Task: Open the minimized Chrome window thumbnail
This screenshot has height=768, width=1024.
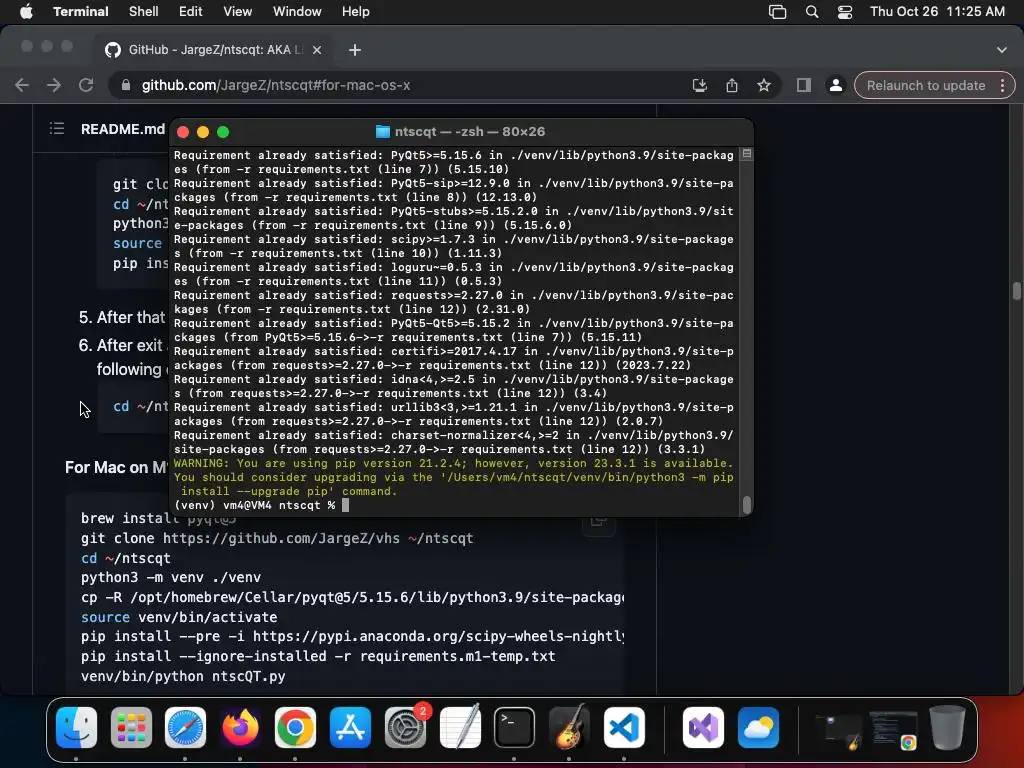Action: pos(893,731)
